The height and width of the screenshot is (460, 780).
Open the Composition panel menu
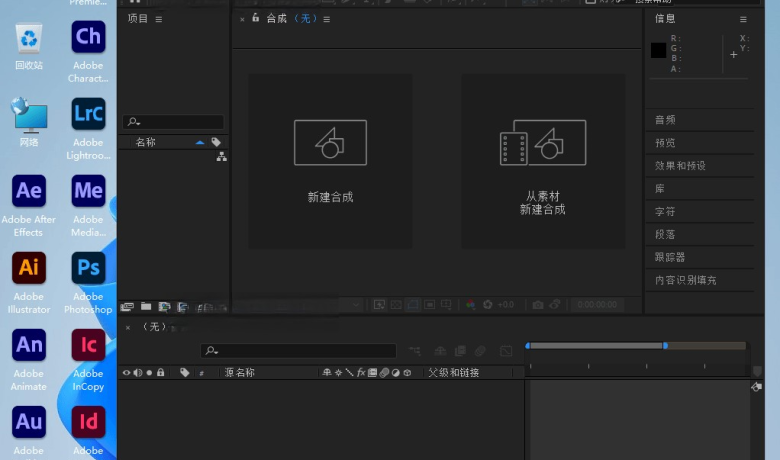coord(327,19)
